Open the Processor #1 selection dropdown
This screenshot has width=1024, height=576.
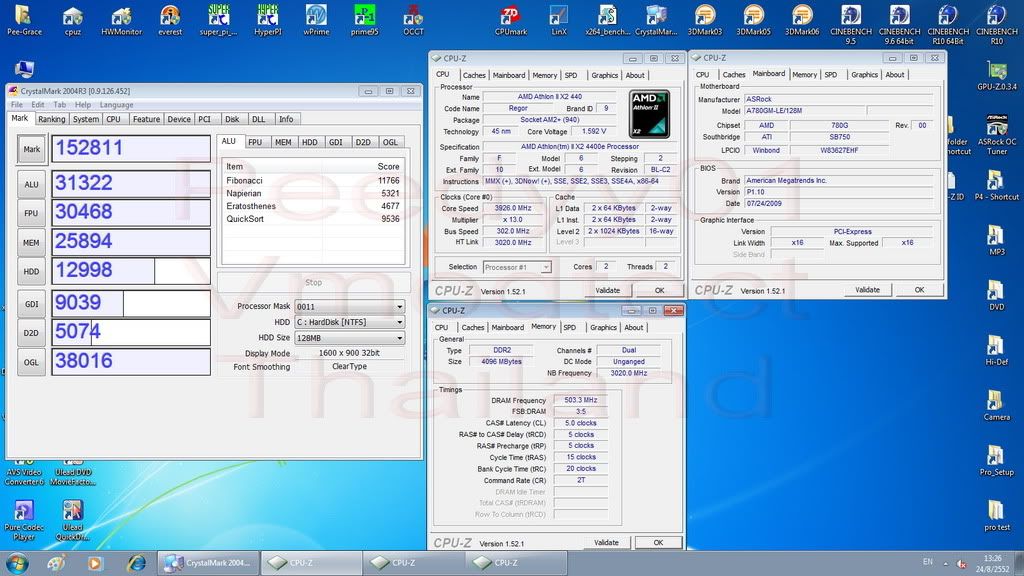[x=517, y=267]
